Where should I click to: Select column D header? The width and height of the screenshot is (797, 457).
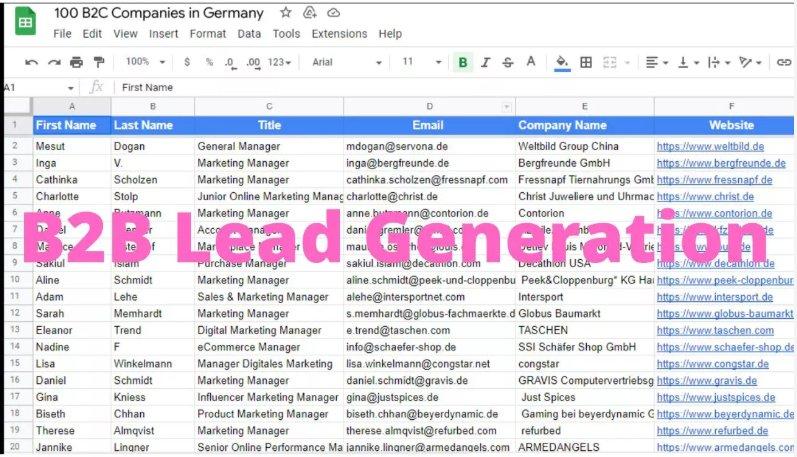click(x=430, y=106)
